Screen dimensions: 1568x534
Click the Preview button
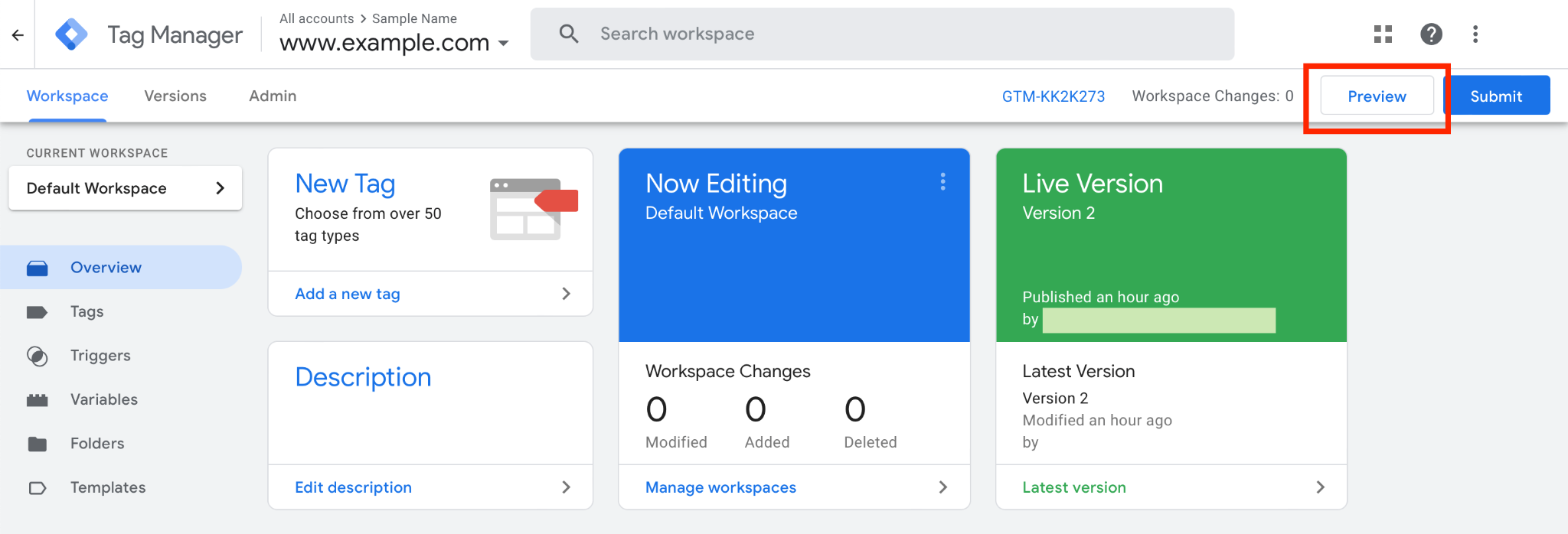pyautogui.click(x=1377, y=96)
